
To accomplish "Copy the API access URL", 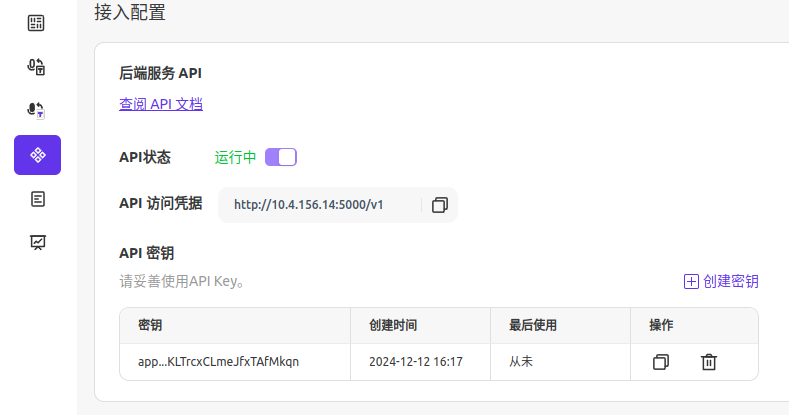I will click(440, 205).
